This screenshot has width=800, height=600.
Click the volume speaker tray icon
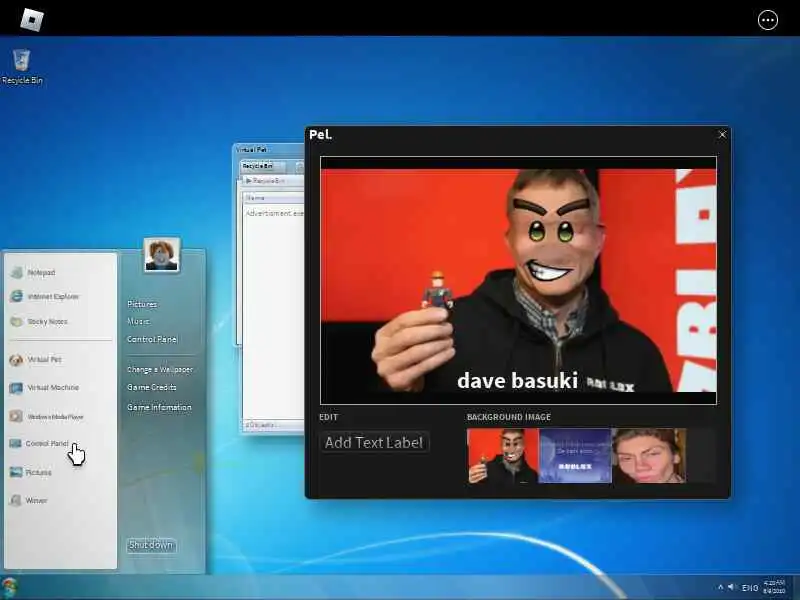pos(731,587)
